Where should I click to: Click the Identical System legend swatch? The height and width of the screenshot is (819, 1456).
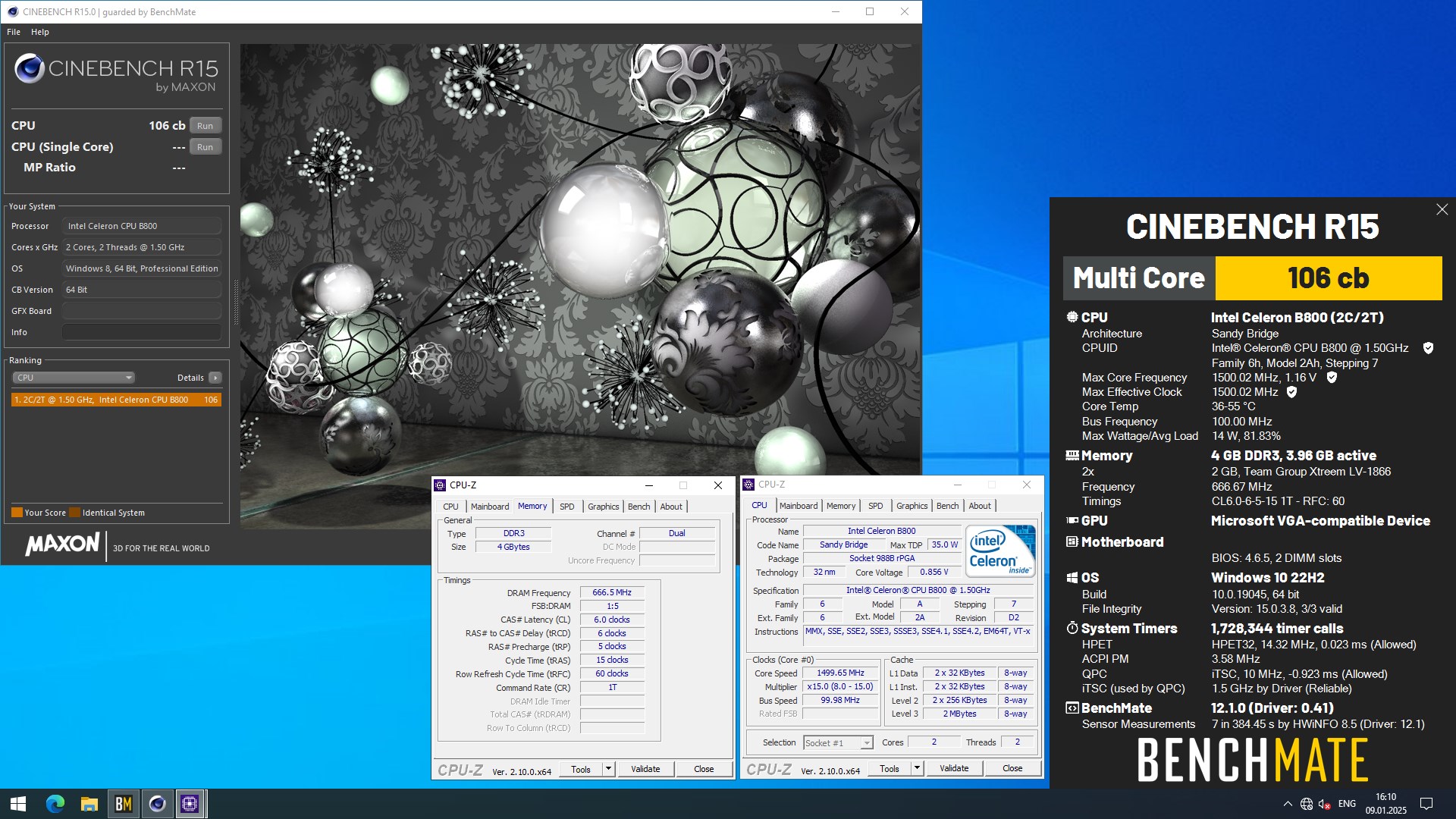click(x=74, y=513)
